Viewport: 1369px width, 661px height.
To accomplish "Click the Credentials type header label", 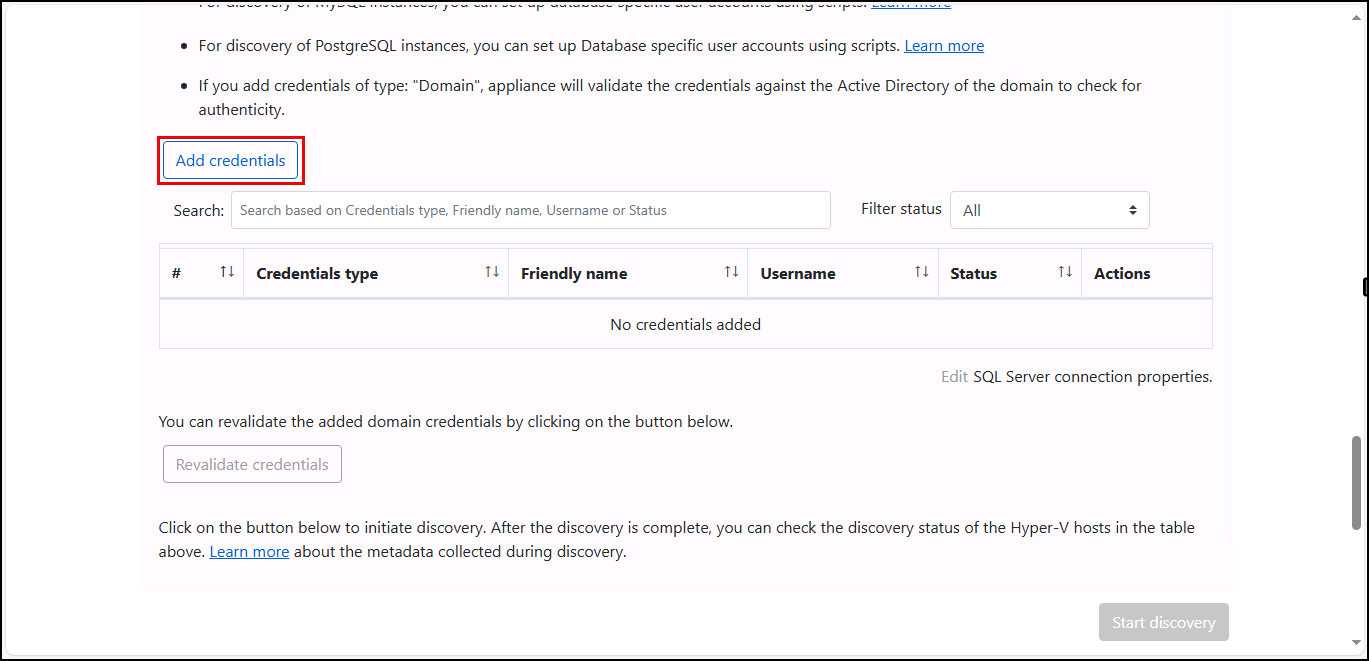I will 317,273.
